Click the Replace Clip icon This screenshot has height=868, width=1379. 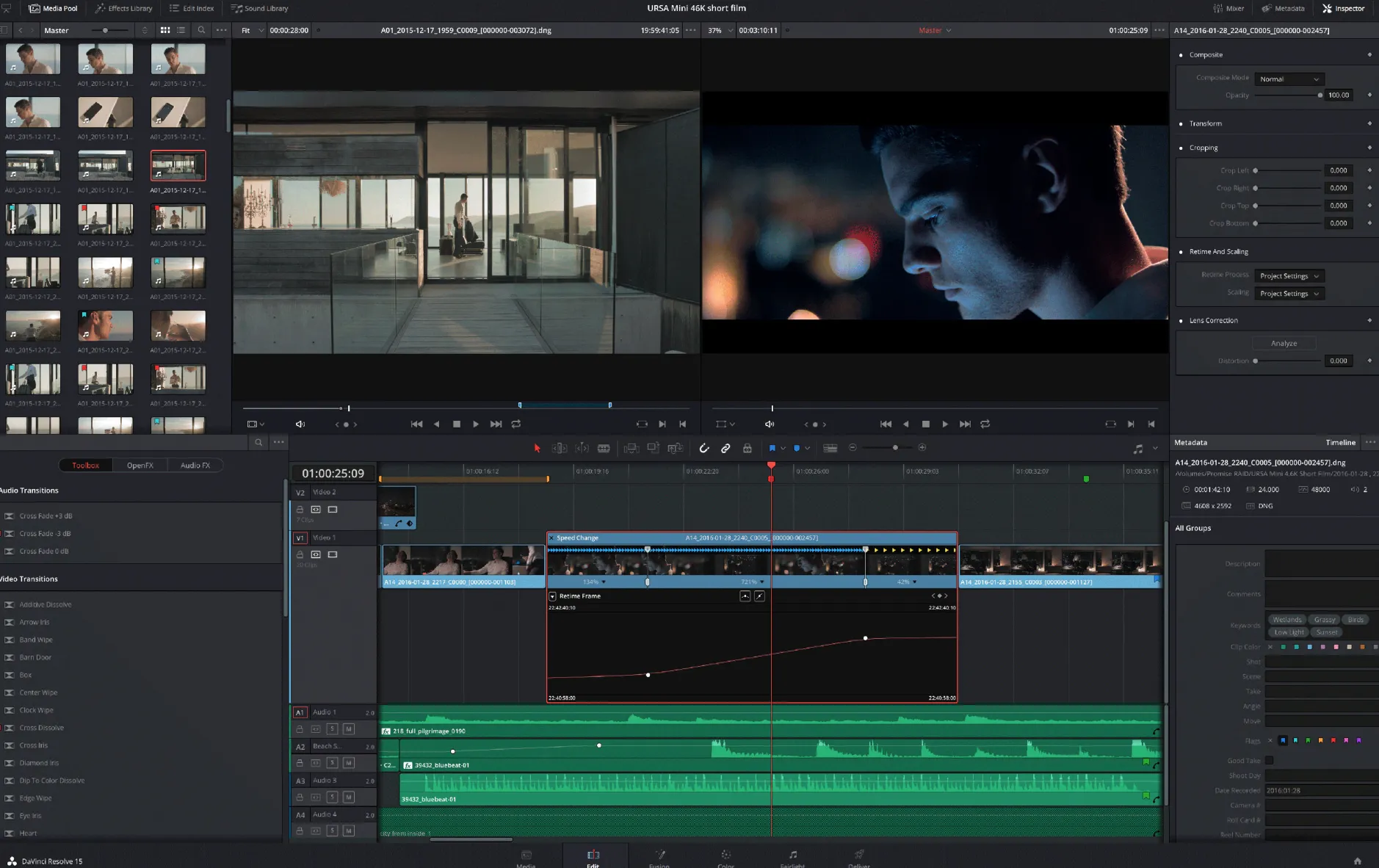point(676,448)
